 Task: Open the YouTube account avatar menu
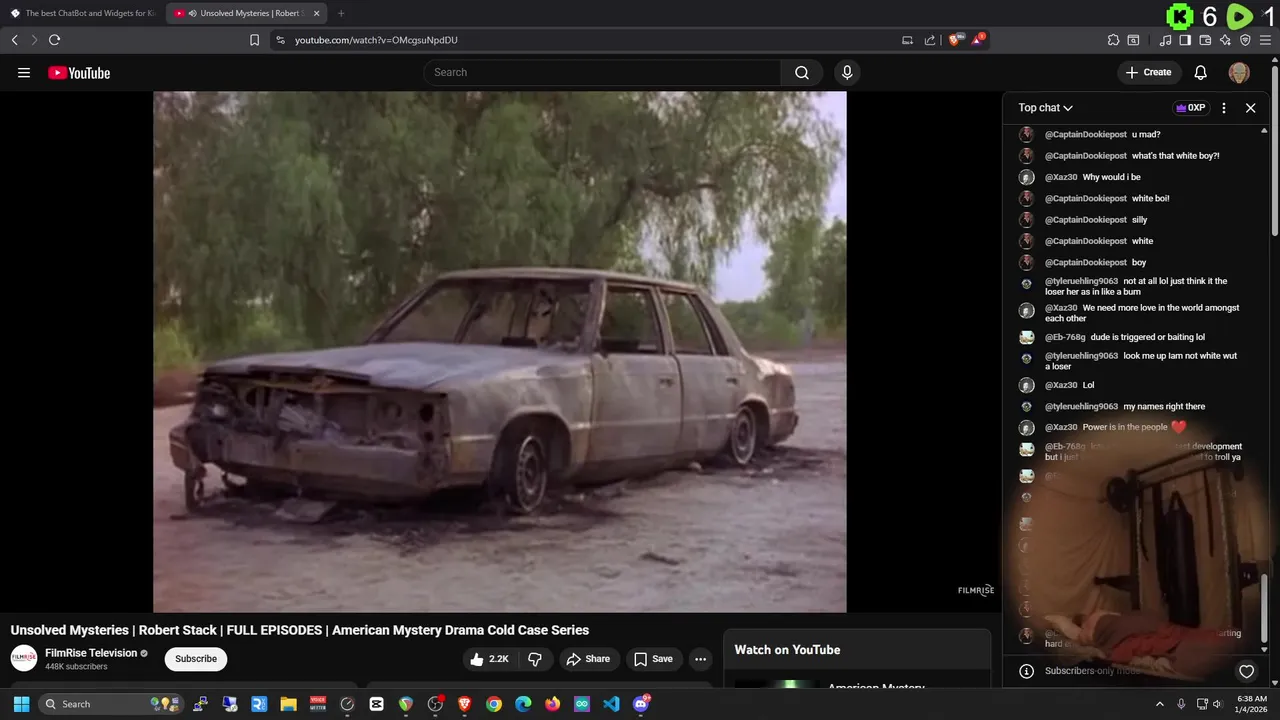[x=1239, y=72]
